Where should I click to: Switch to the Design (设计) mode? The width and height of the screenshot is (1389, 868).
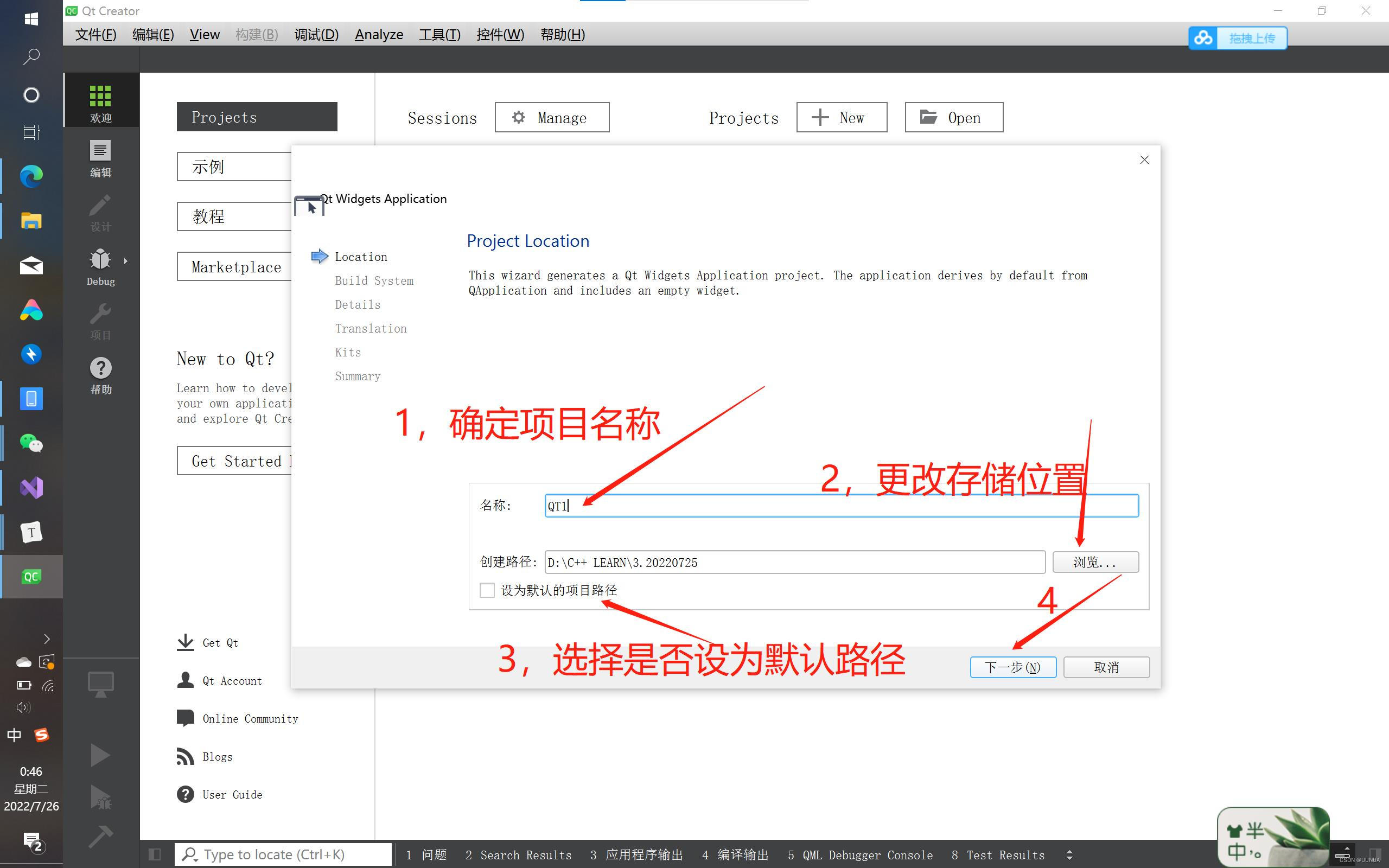point(100,213)
